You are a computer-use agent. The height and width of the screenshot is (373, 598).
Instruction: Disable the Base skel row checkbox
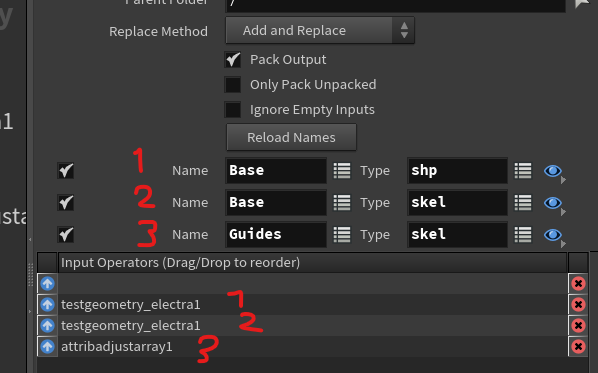[66, 203]
